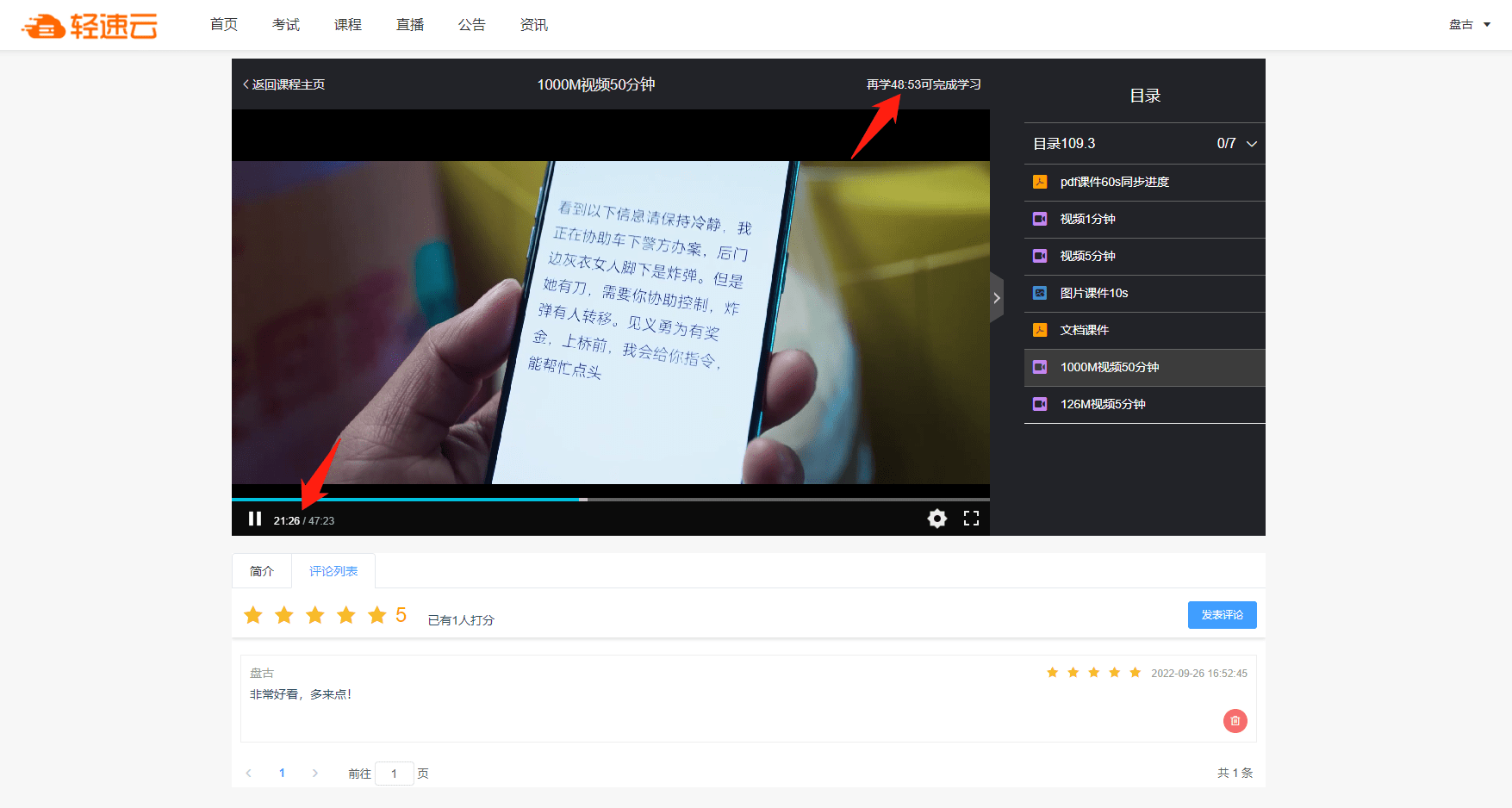Click the third overall rating star
1512x808 pixels.
tap(315, 615)
